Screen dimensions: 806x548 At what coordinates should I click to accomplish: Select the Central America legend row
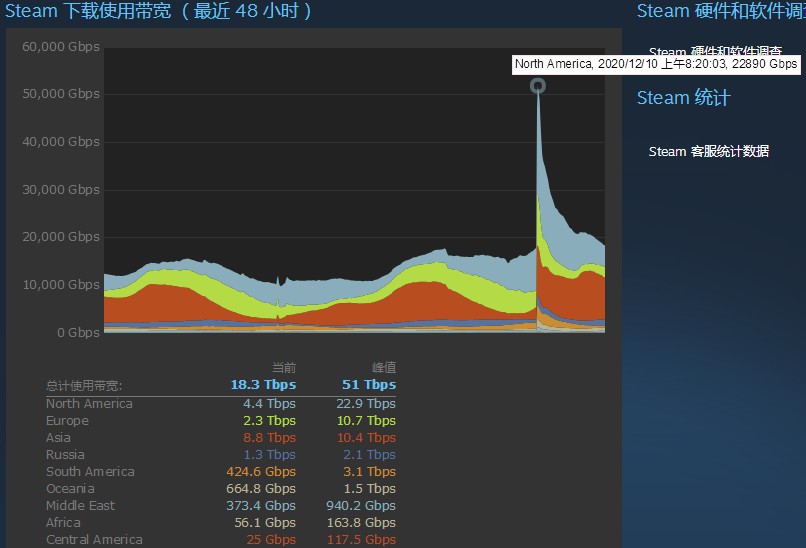(221, 539)
